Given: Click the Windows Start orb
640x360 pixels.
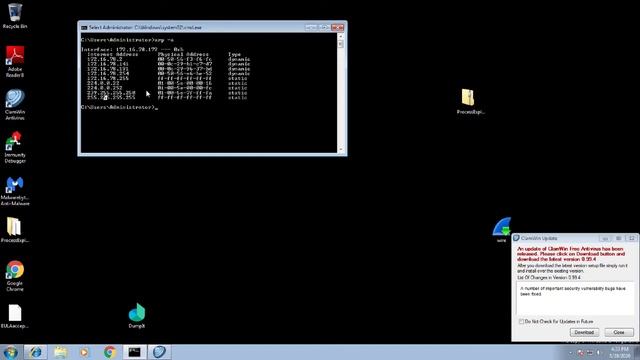Looking at the screenshot, I should click(x=10, y=352).
